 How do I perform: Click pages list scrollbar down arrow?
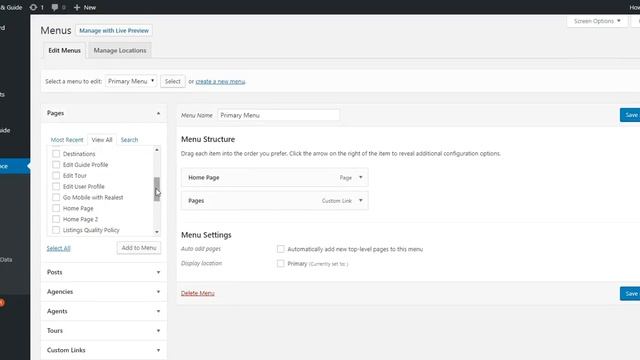157,232
